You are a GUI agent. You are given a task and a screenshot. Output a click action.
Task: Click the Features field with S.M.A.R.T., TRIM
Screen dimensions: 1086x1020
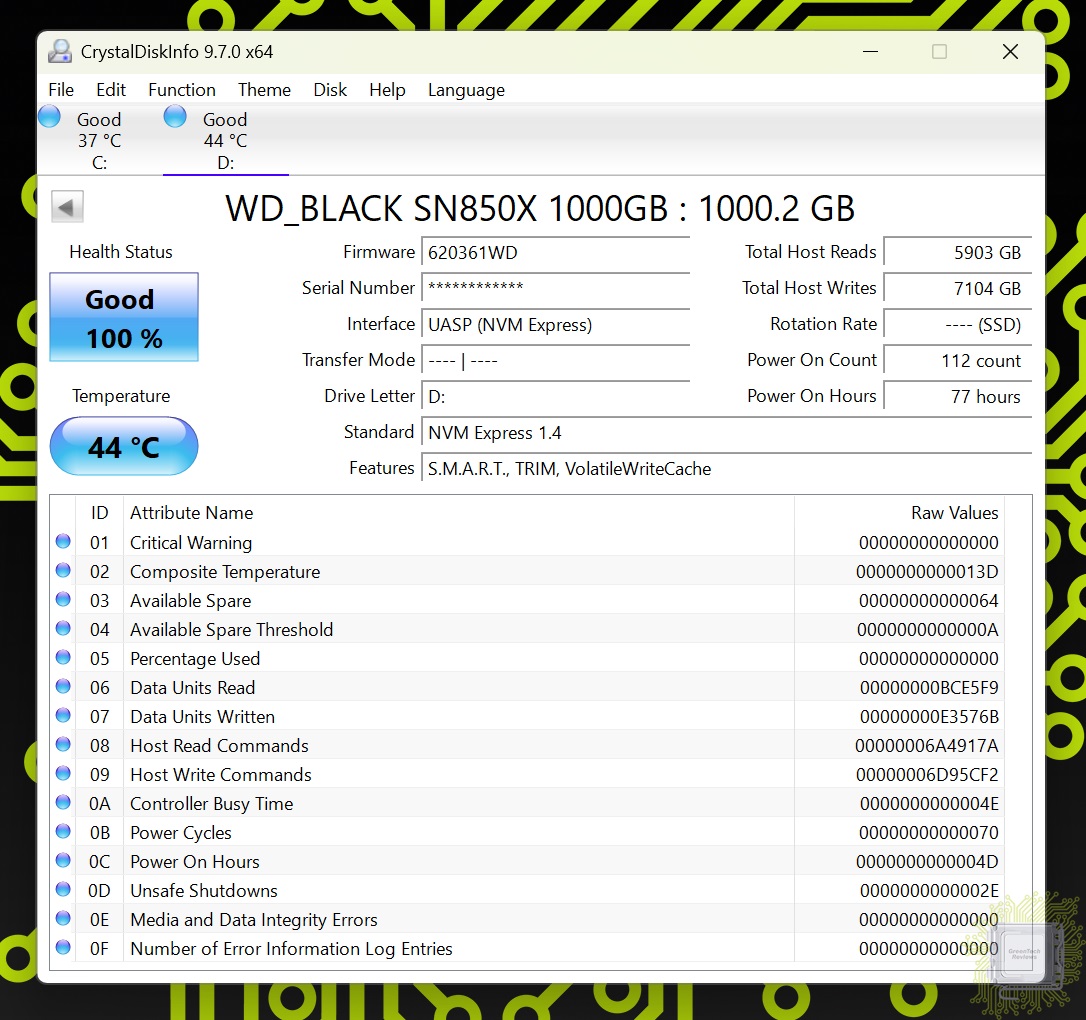tap(727, 469)
